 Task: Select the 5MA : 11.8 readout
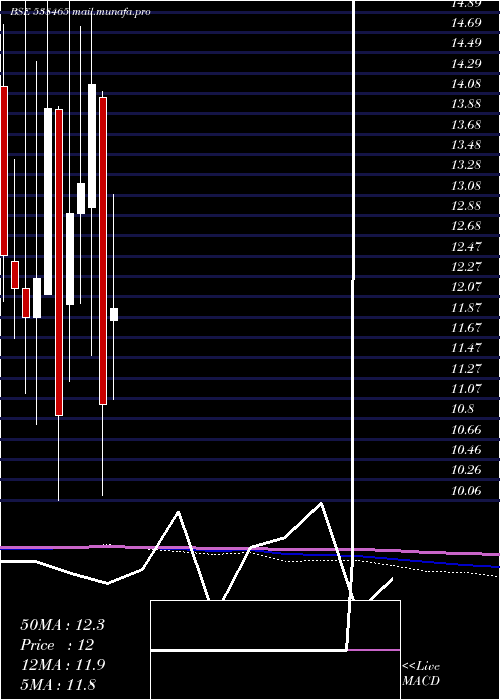click(58, 684)
